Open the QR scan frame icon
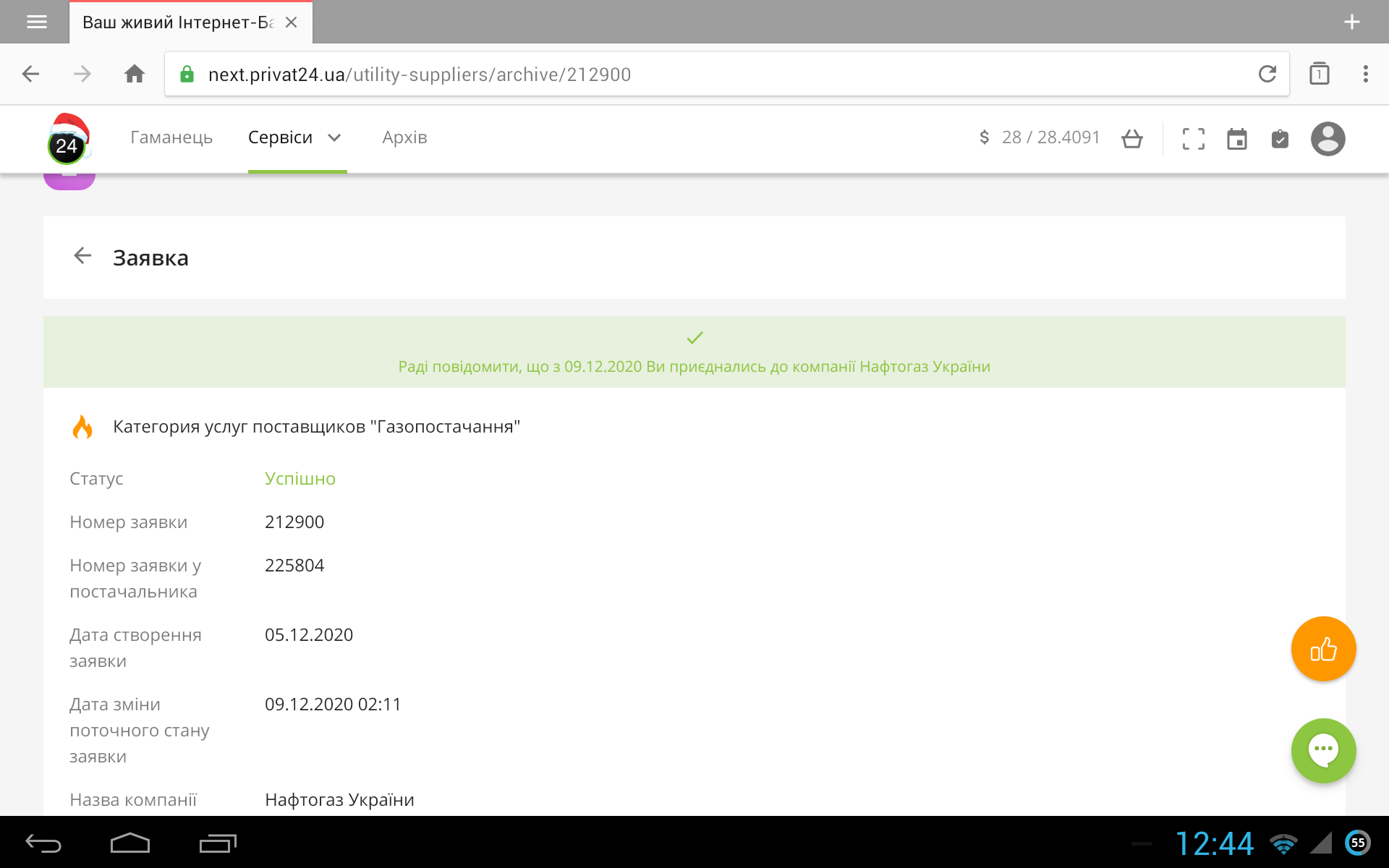The width and height of the screenshot is (1389, 868). (1194, 138)
